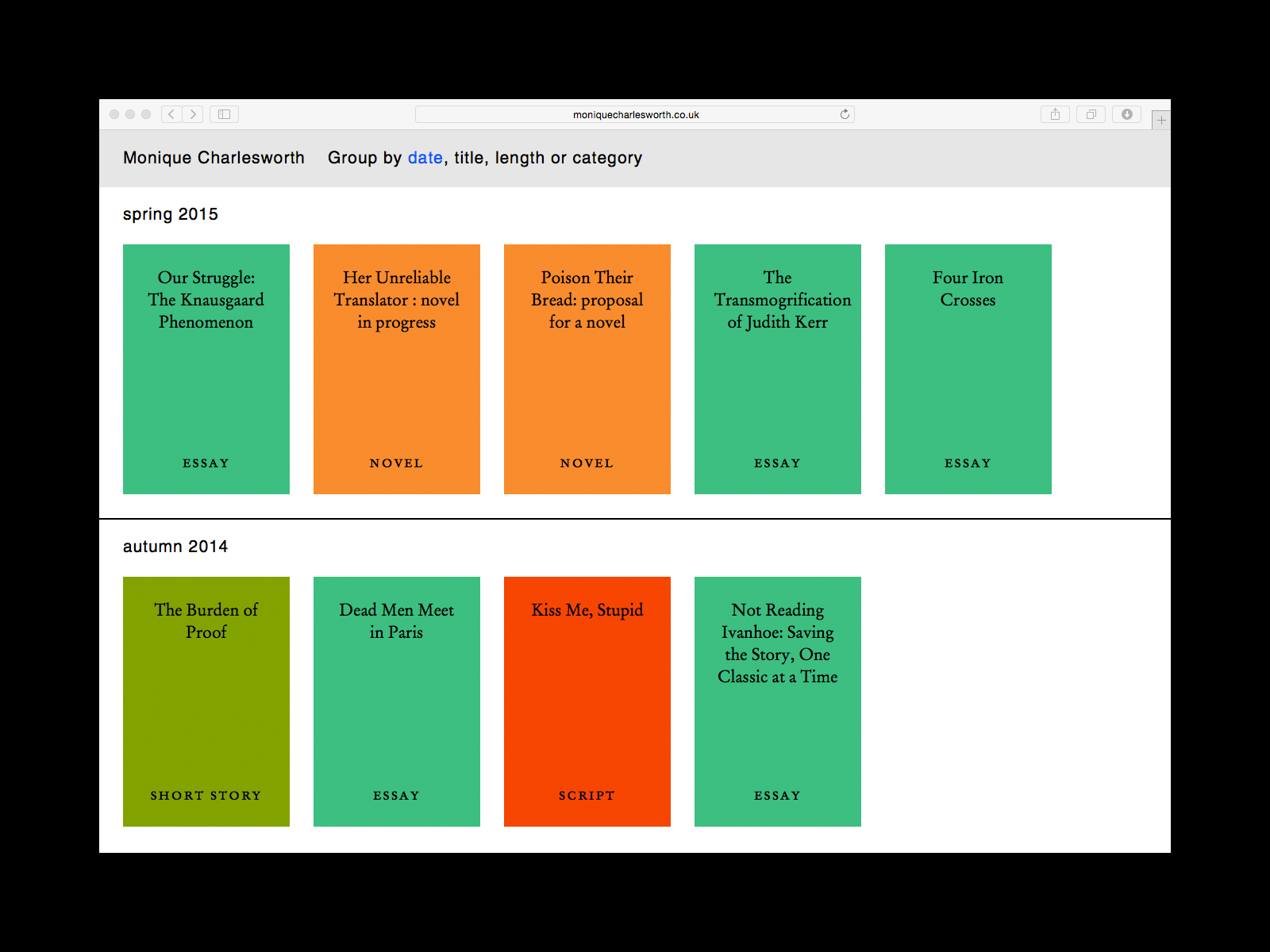1270x952 pixels.
Task: Click the browser back arrow button
Action: 171,114
